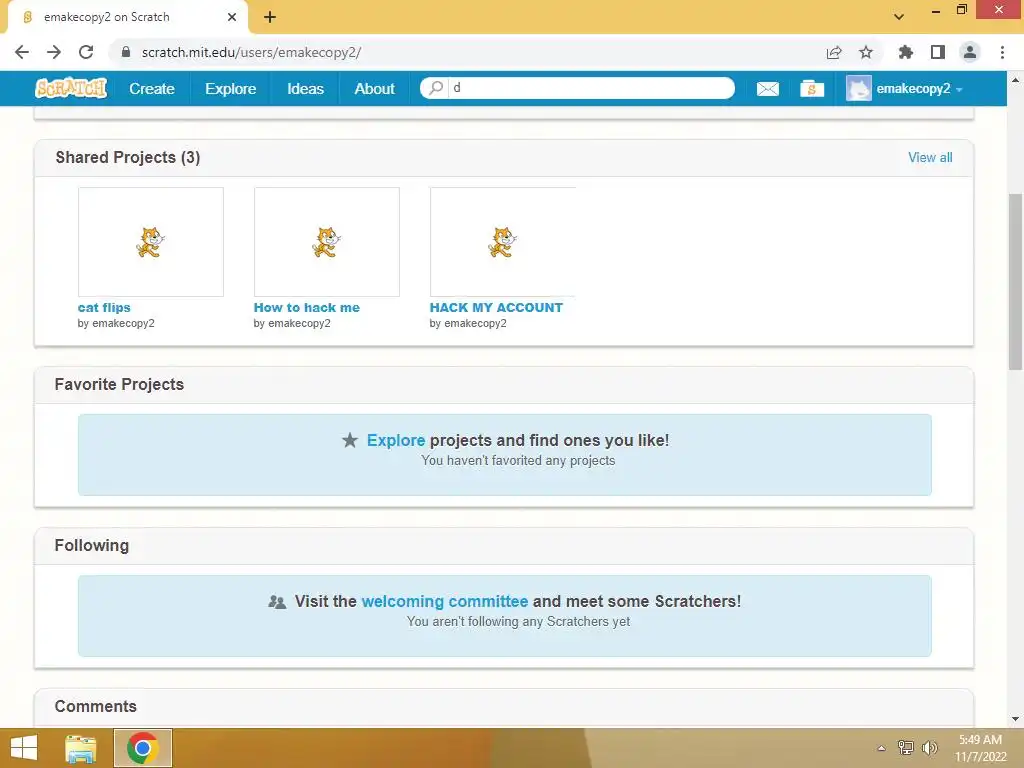Open the Chrome three-dot menu
This screenshot has width=1024, height=768.
pyautogui.click(x=1002, y=52)
